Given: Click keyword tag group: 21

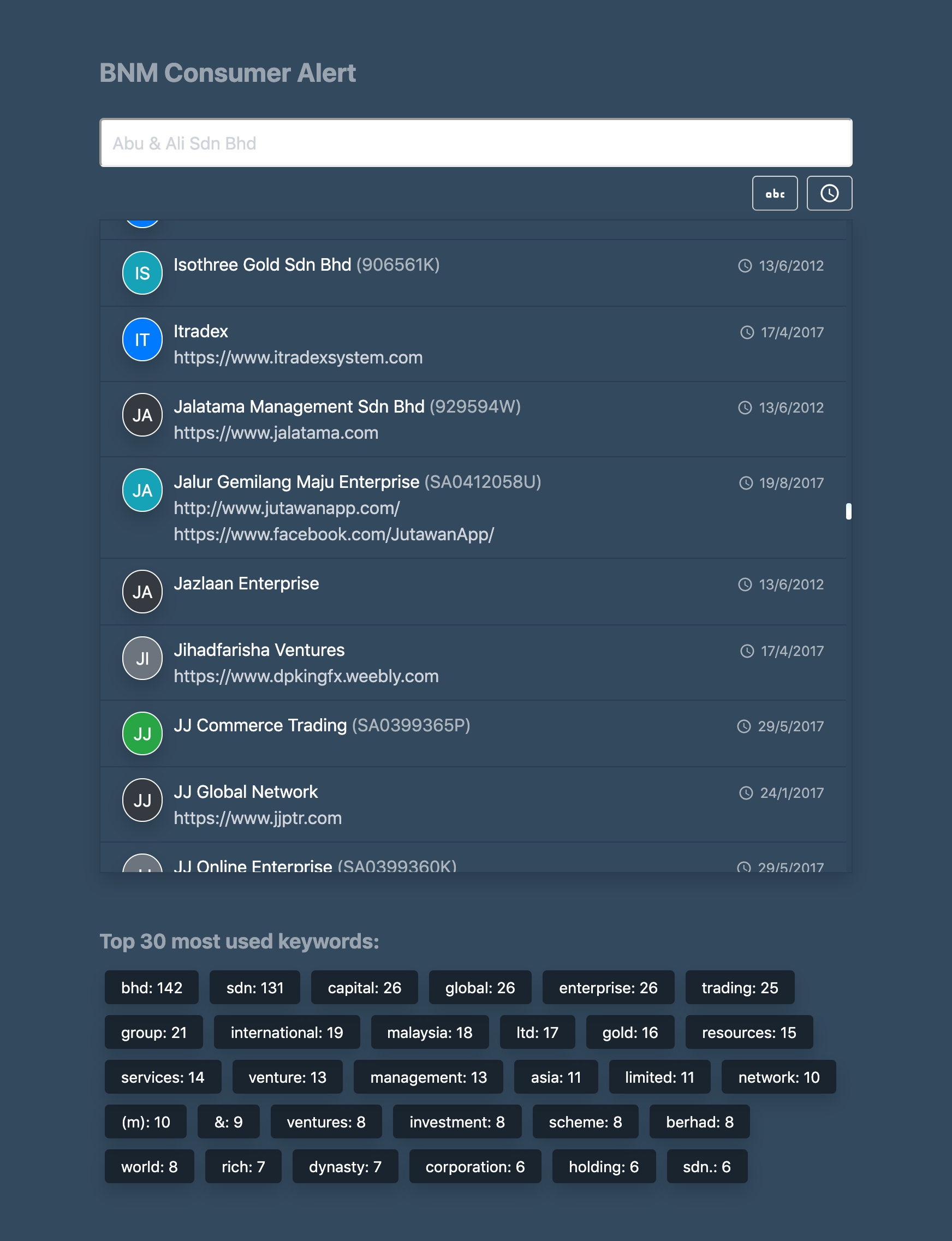Looking at the screenshot, I should pos(153,1032).
